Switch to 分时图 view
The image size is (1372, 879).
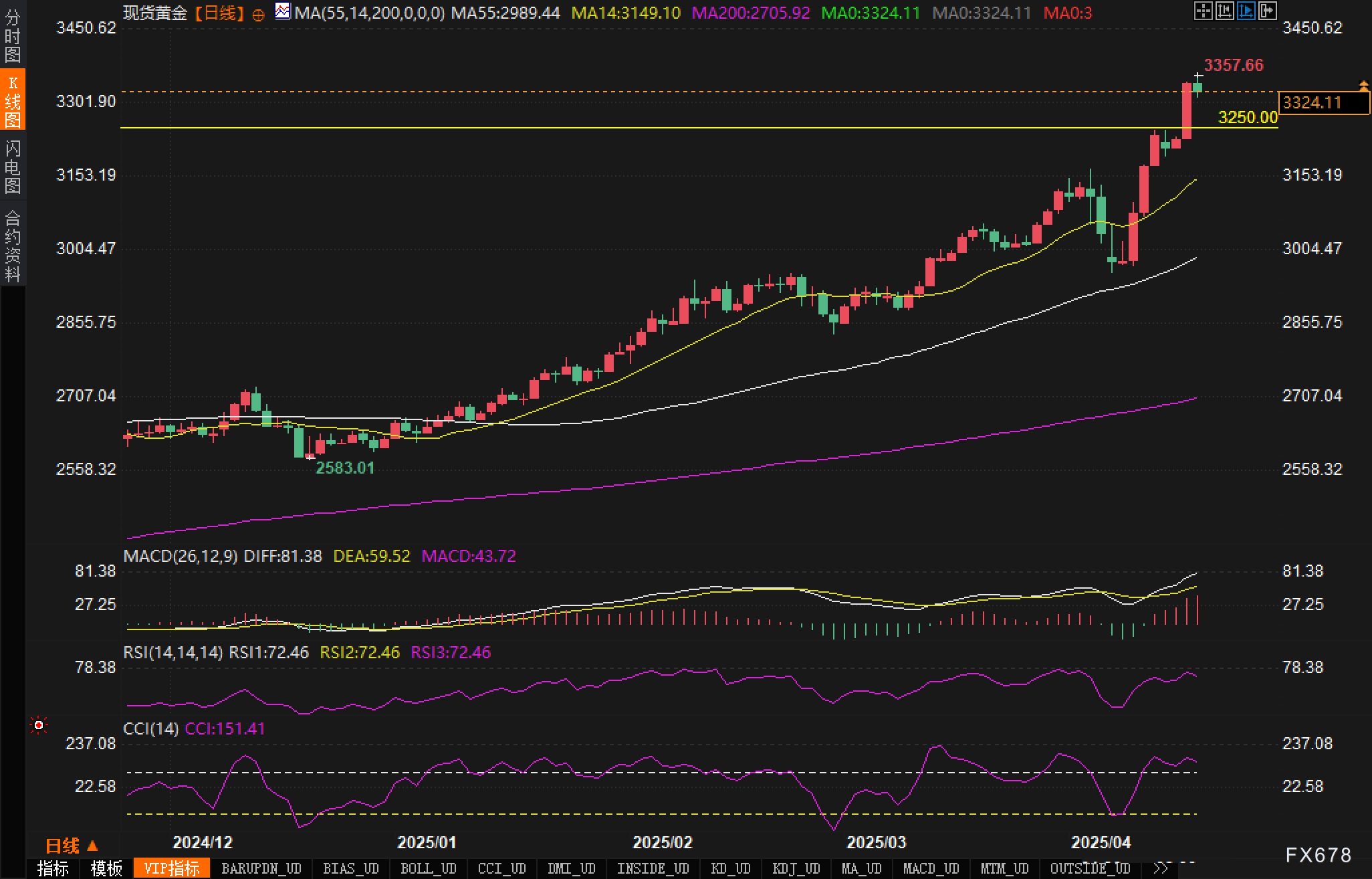tap(13, 36)
